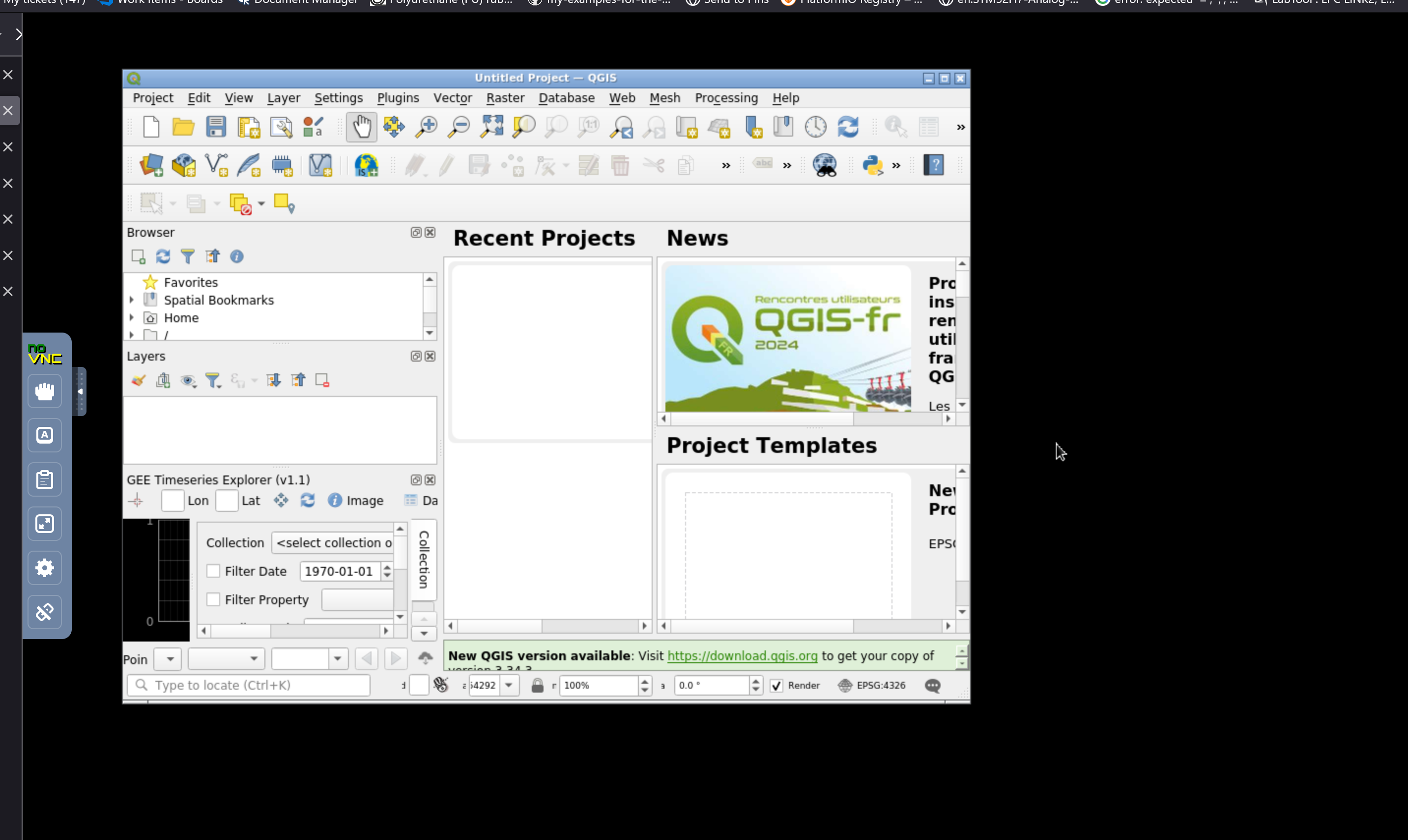Expand the Home folder node
The width and height of the screenshot is (1408, 840).
tap(131, 317)
